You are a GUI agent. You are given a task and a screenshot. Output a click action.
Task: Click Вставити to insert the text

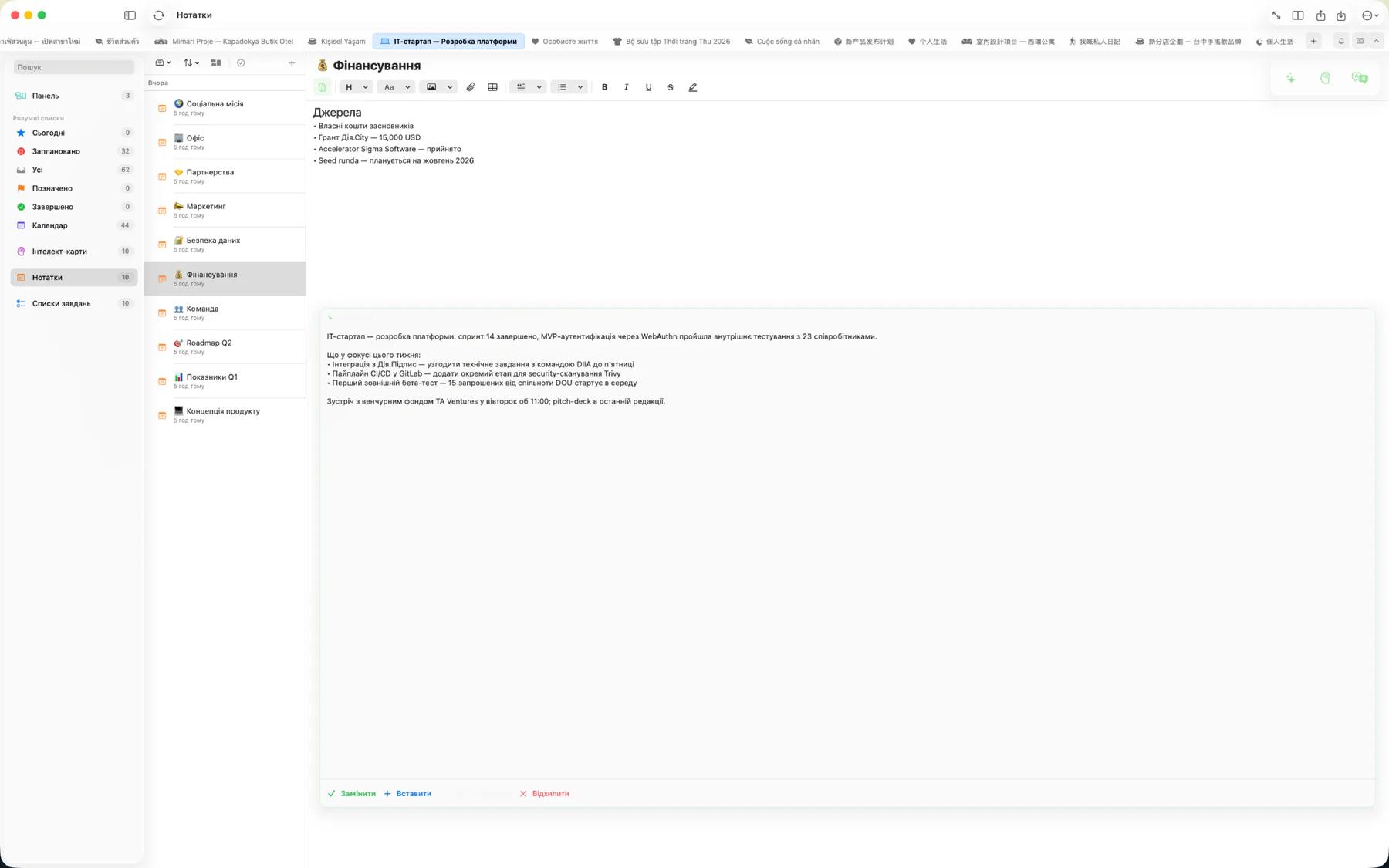(407, 793)
